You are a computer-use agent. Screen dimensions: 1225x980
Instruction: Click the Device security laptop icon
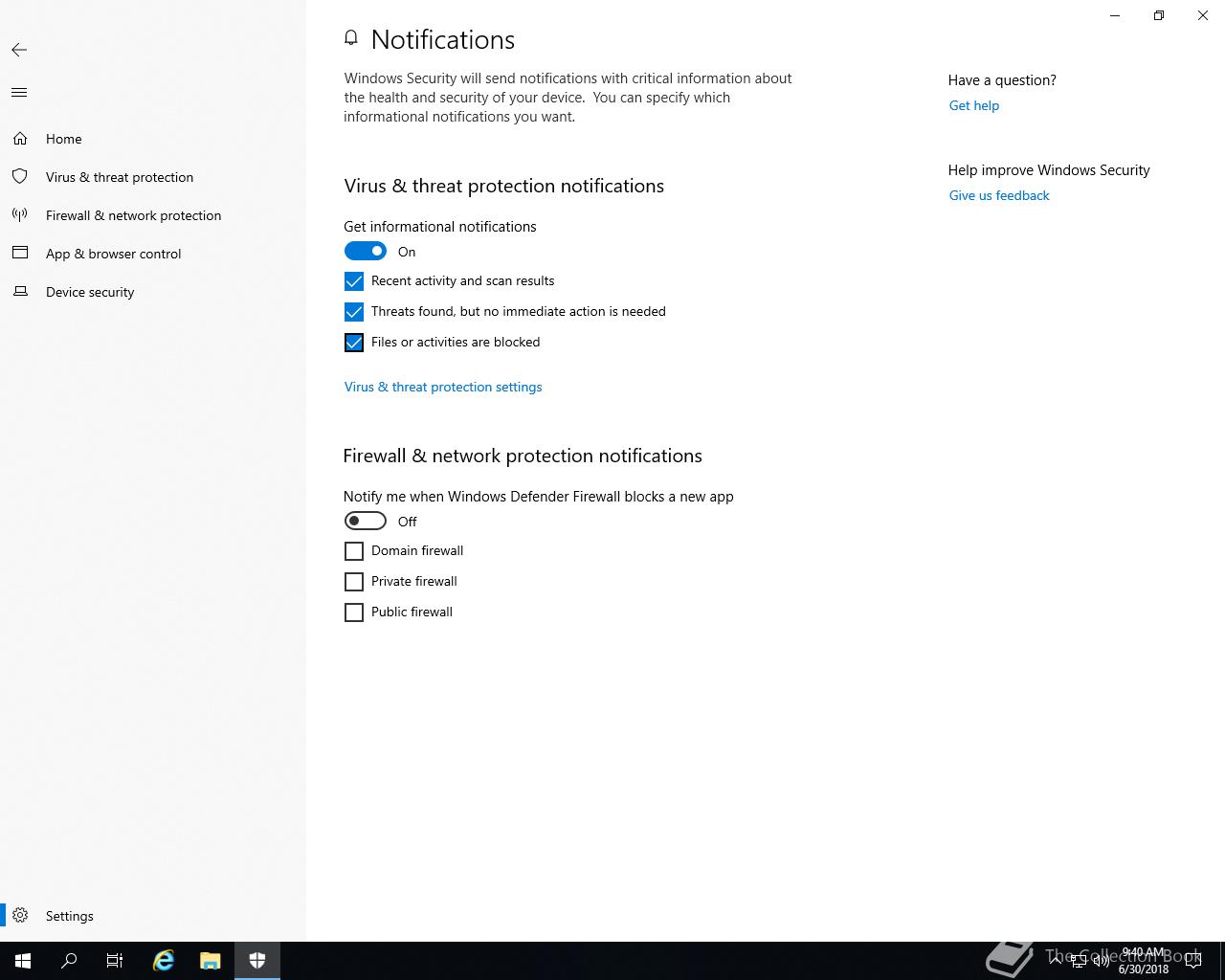[x=20, y=292]
